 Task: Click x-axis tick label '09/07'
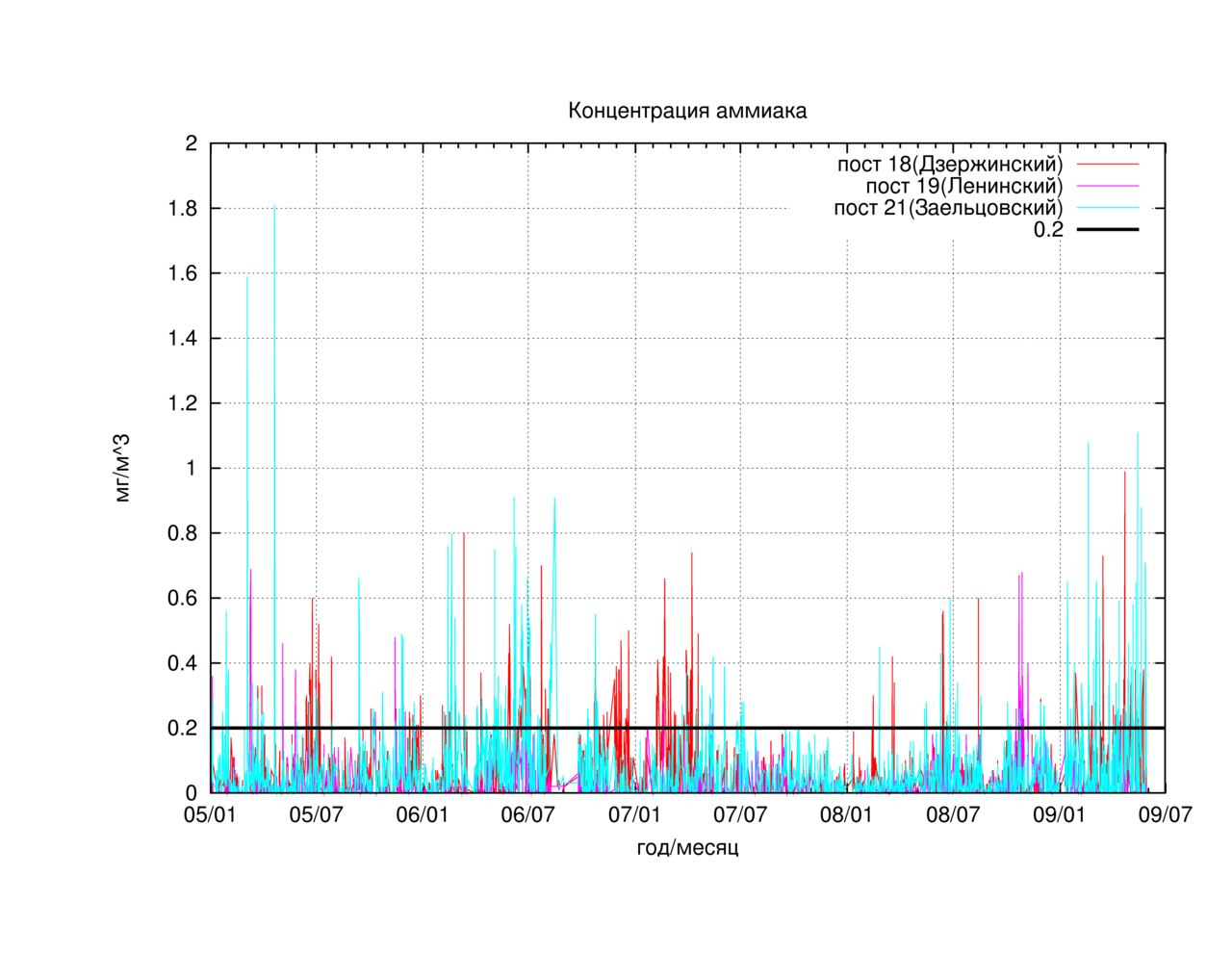click(1166, 815)
